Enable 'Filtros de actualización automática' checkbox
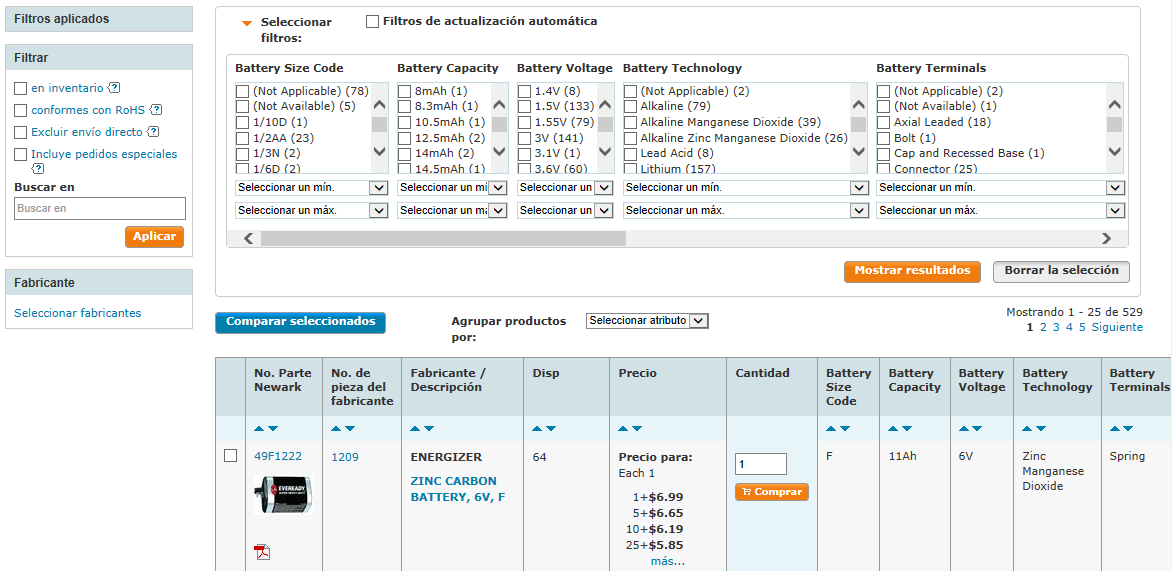Image resolution: width=1172 pixels, height=571 pixels. tap(373, 21)
